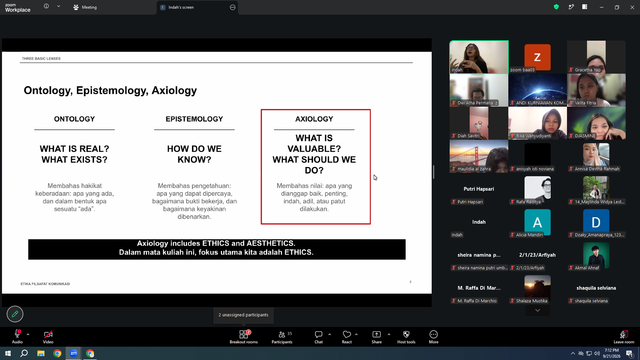Show hidden system tray icons

(573, 353)
